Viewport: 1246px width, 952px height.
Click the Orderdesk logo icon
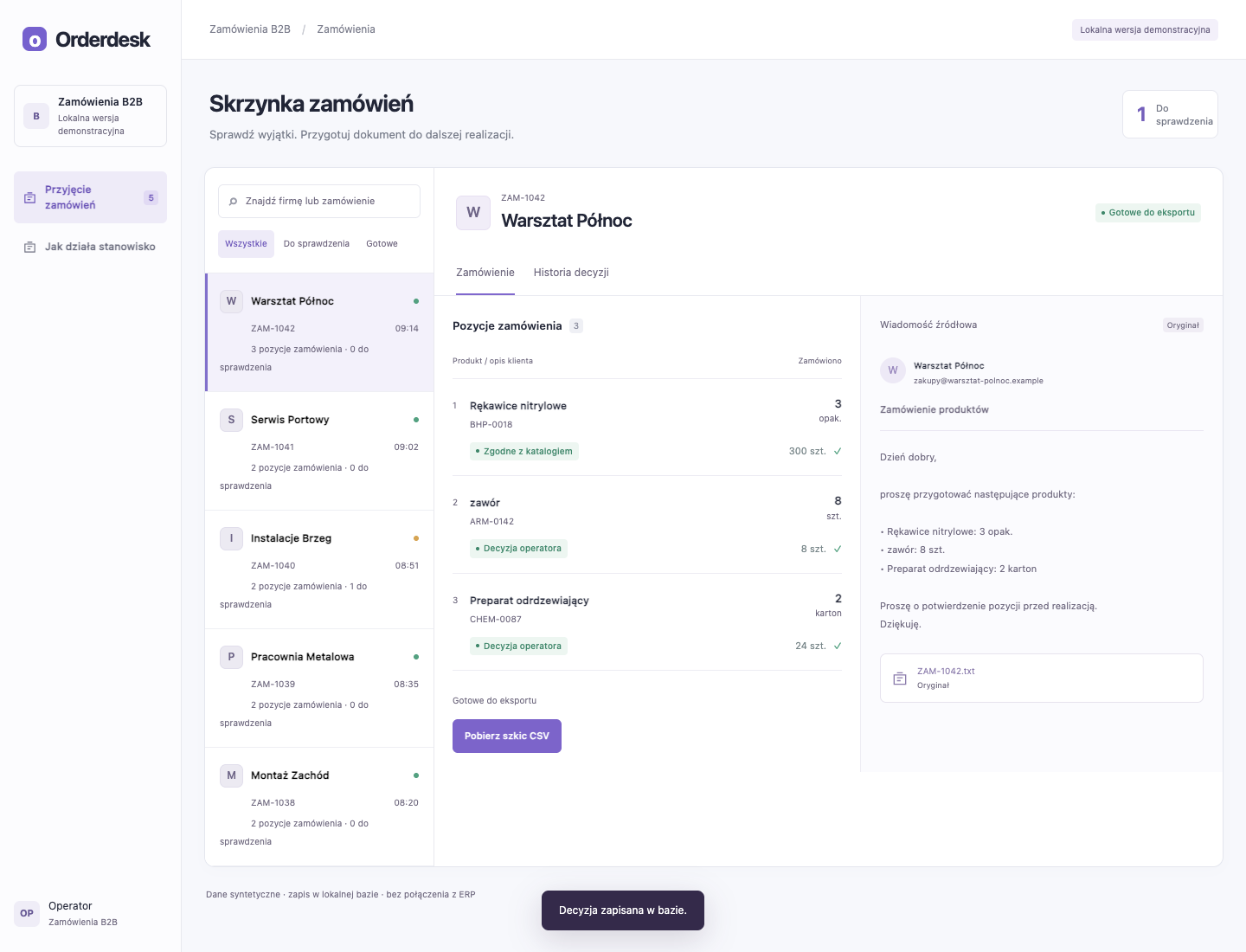[x=35, y=39]
